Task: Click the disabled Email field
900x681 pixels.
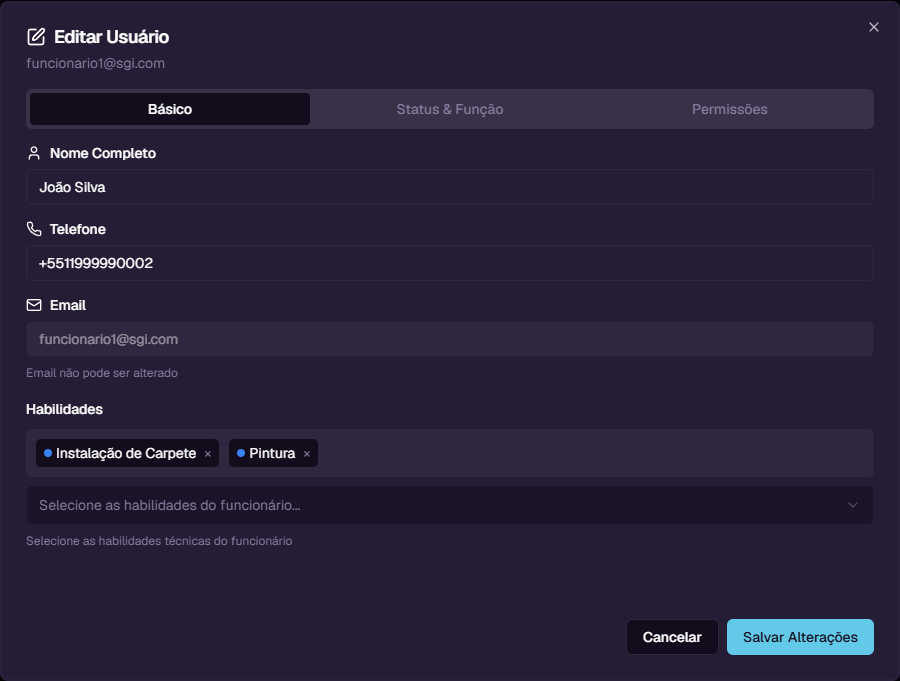Action: coord(449,339)
